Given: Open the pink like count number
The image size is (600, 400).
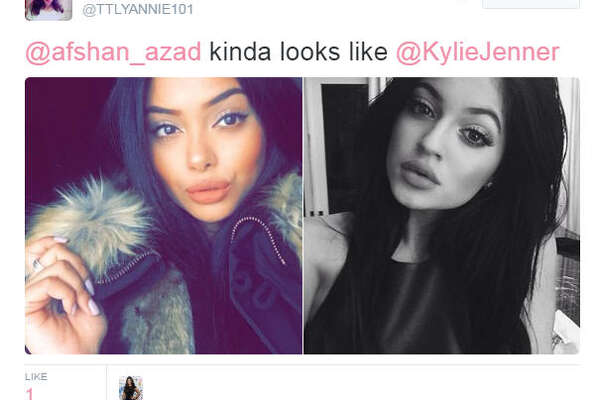Looking at the screenshot, I should (x=30, y=394).
